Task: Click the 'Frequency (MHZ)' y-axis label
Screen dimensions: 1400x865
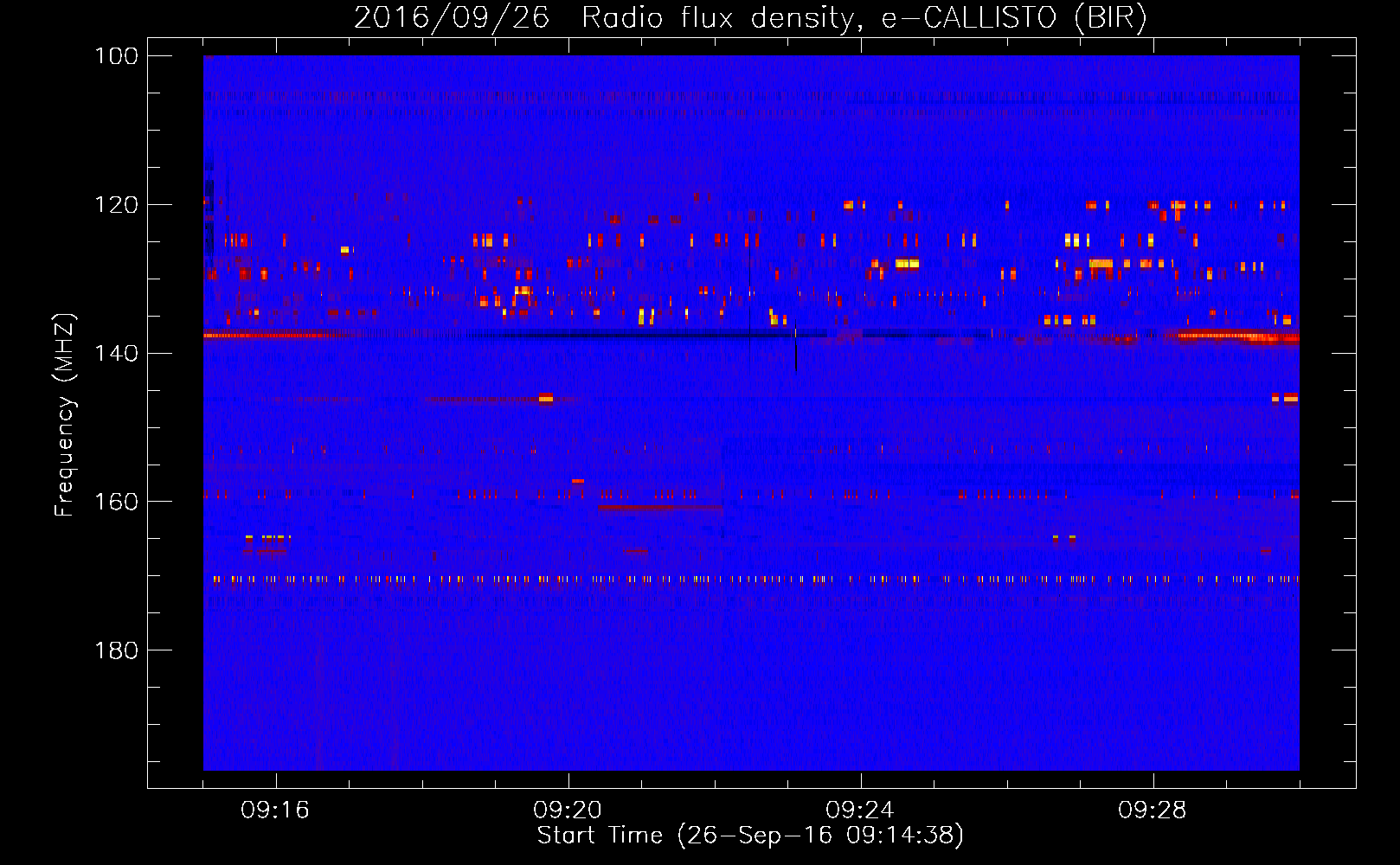Action: [65, 415]
